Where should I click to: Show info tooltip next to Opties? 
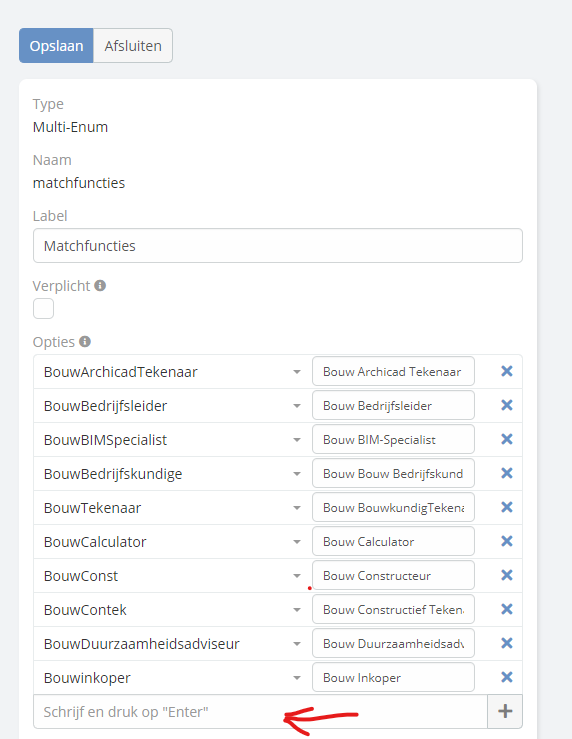85,341
